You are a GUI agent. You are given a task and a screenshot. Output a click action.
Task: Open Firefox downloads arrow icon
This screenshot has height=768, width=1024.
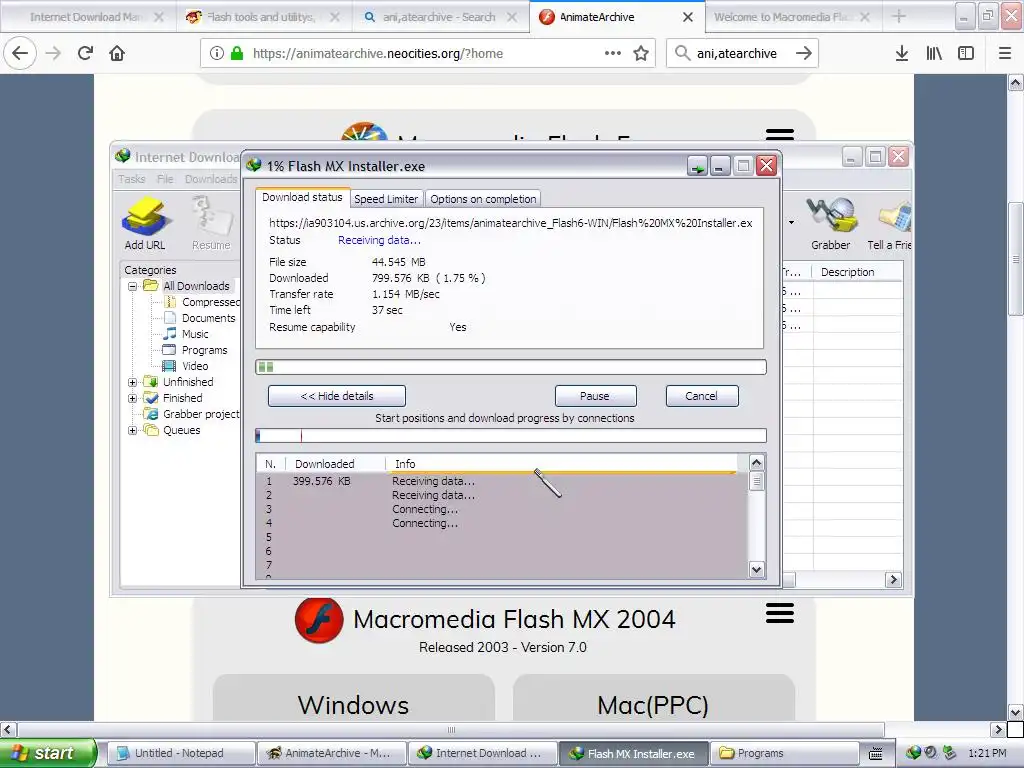click(902, 53)
